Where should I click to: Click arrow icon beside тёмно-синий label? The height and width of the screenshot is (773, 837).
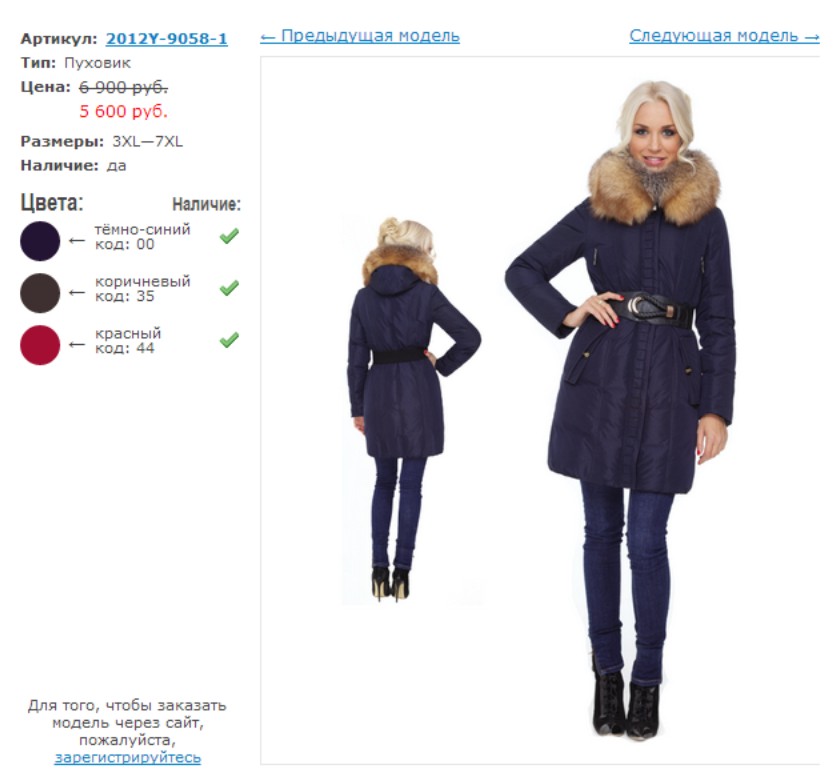(77, 241)
